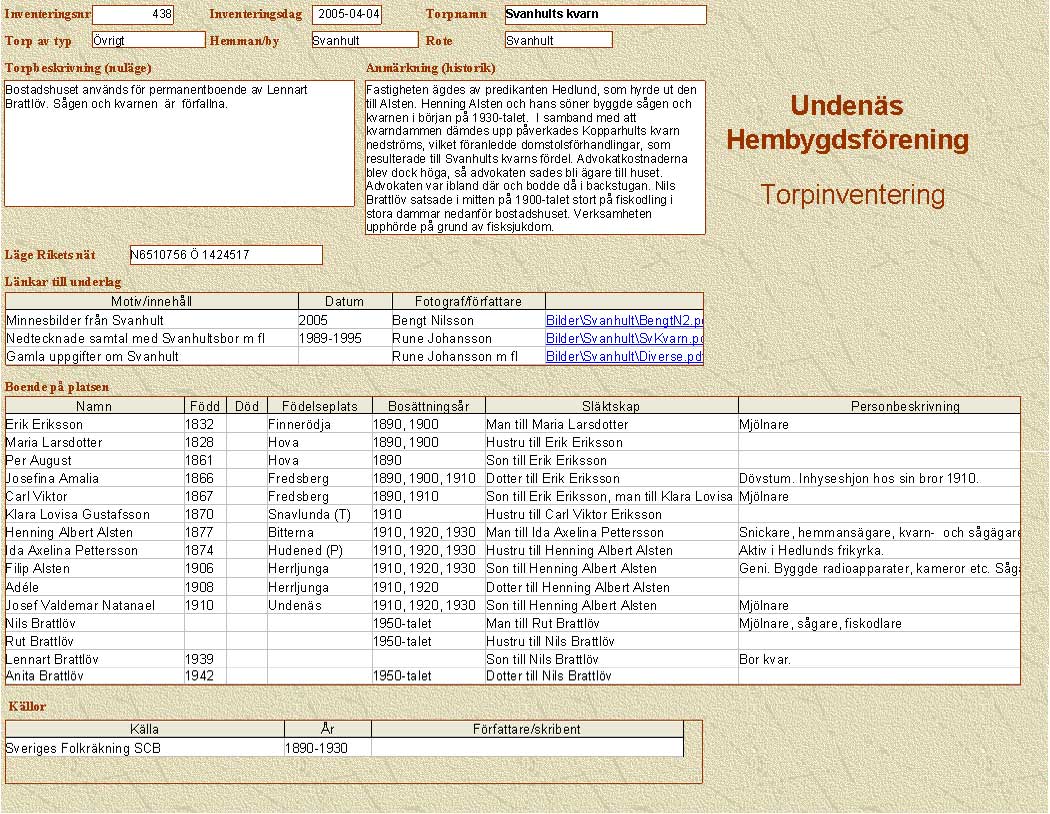Click the Torpnamn field Svanhults kvarn
The height and width of the screenshot is (814, 1050).
tap(604, 15)
